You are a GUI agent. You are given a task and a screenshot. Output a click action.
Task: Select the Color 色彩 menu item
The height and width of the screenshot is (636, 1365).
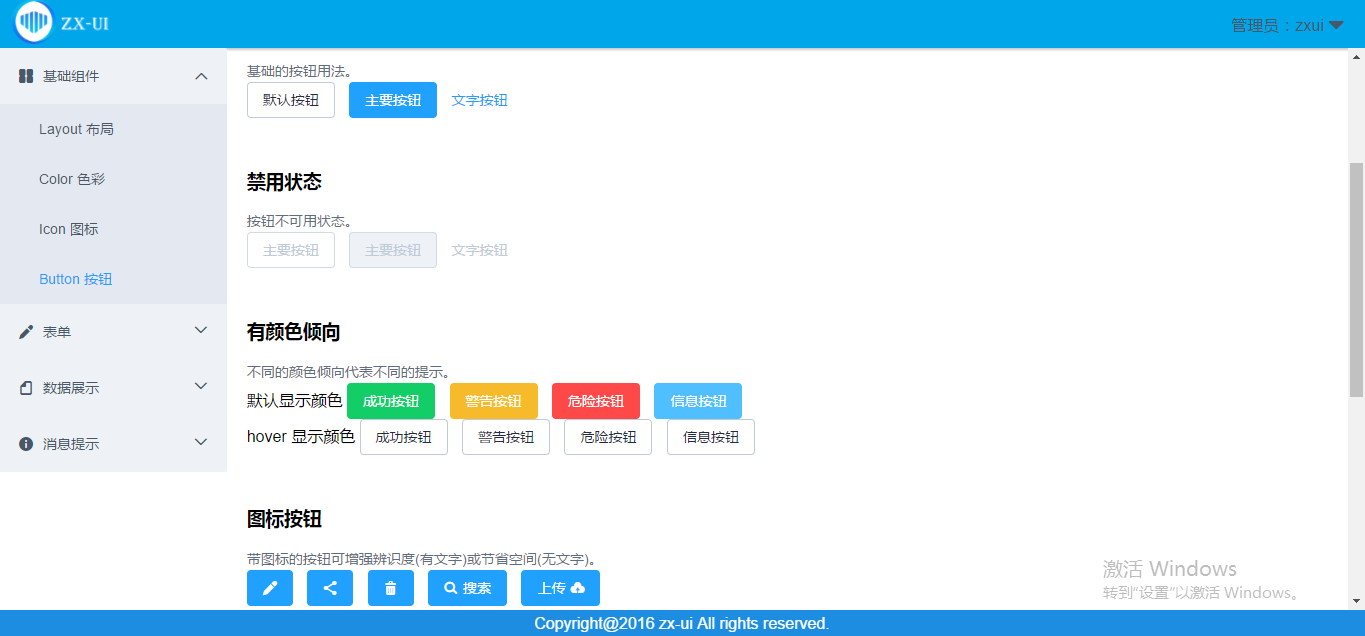click(x=72, y=179)
